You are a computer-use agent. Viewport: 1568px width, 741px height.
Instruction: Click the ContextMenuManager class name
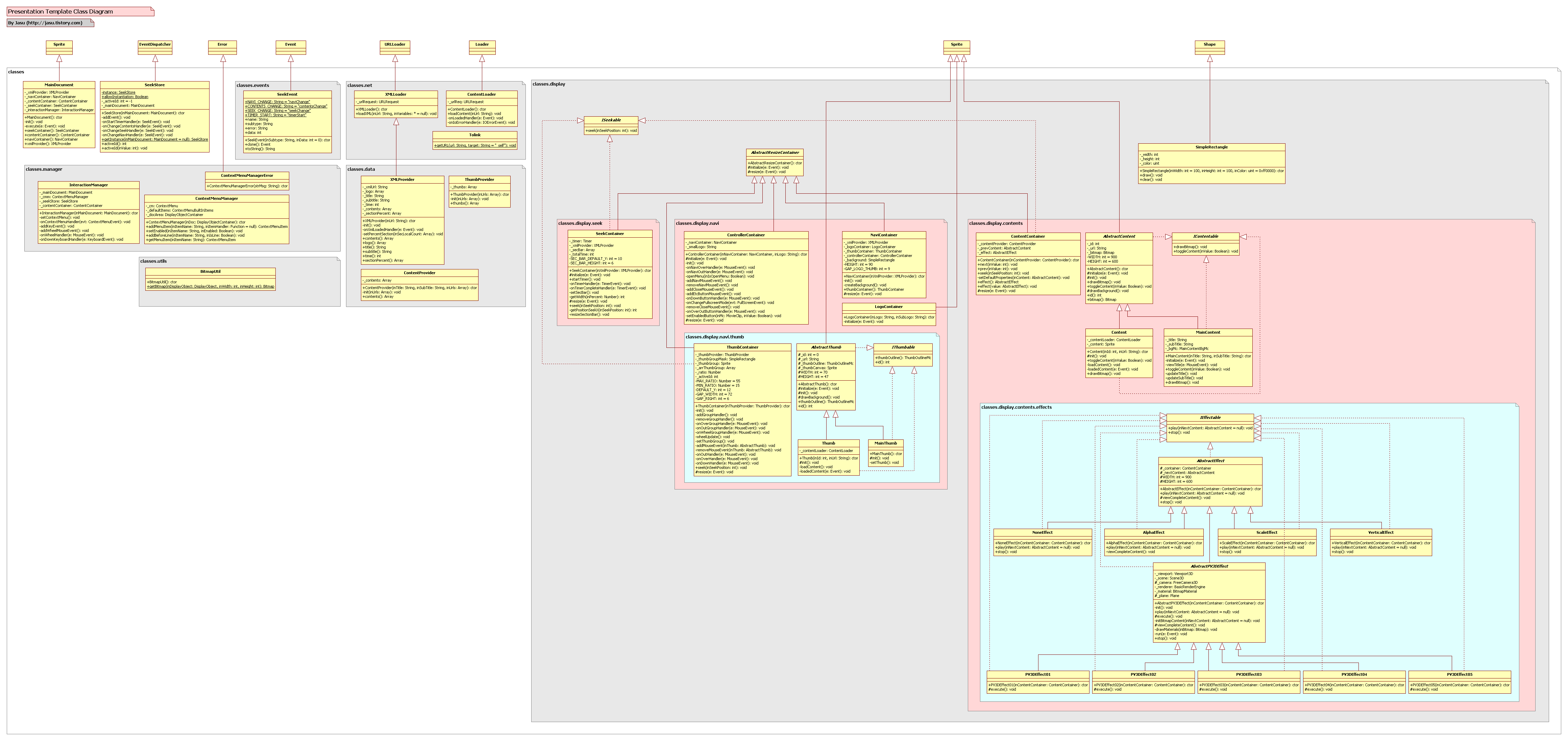tap(217, 198)
